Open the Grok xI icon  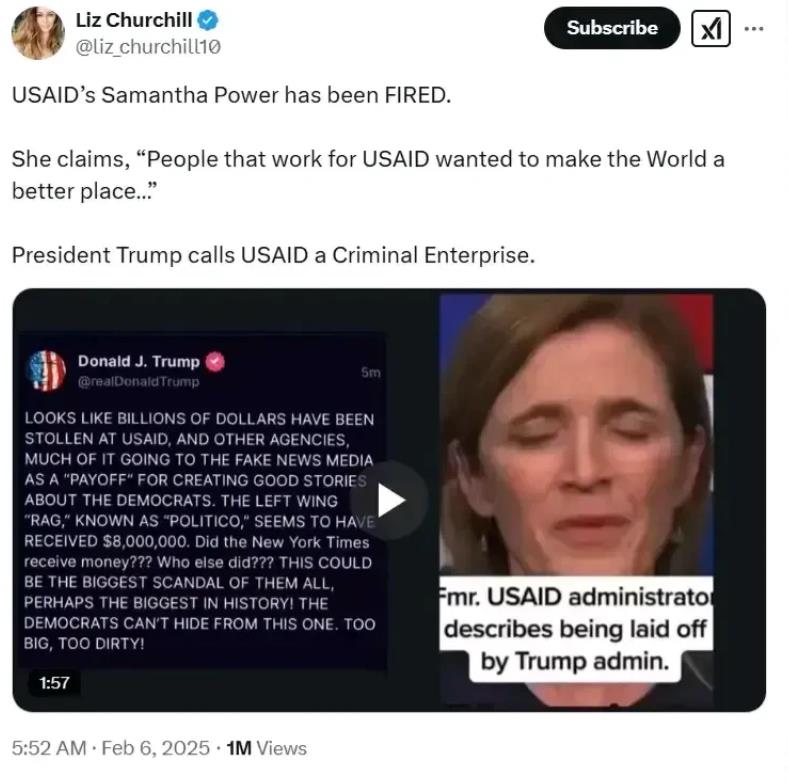(x=711, y=28)
